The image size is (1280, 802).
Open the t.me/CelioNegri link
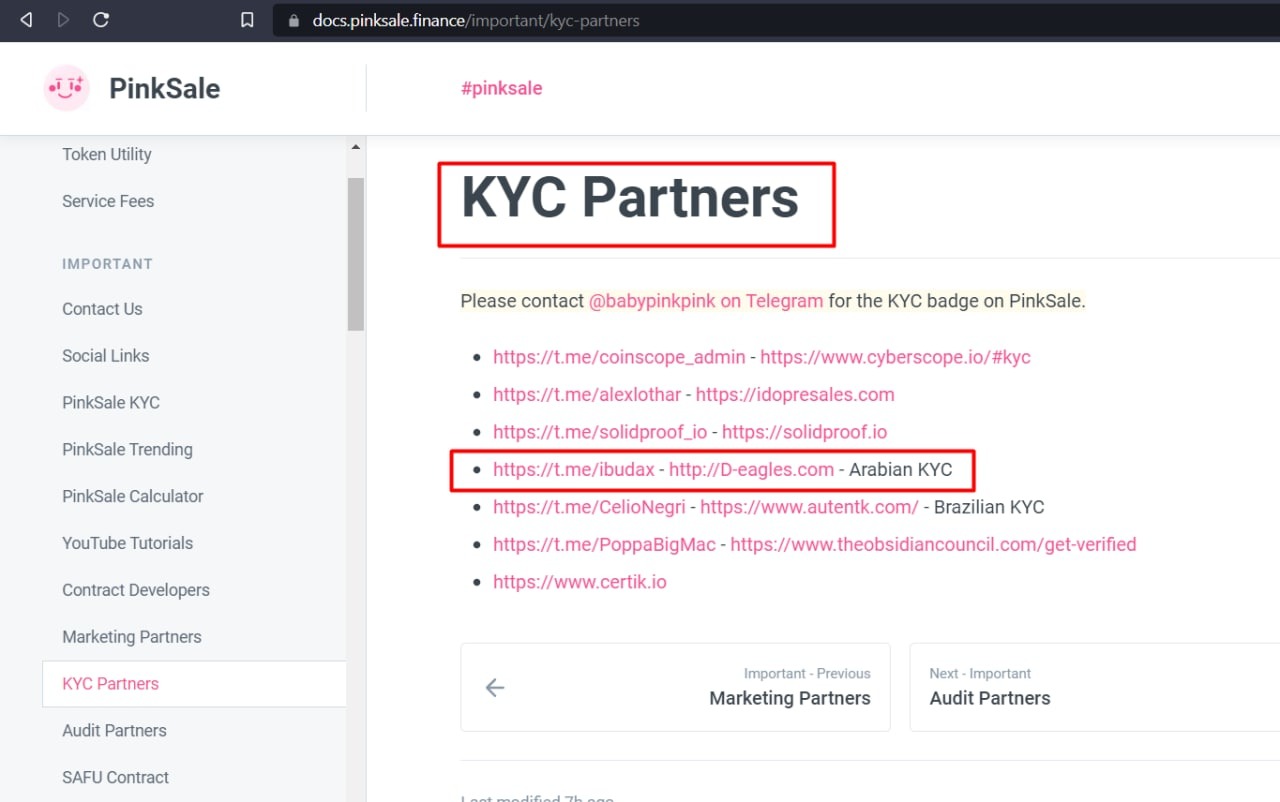[589, 507]
